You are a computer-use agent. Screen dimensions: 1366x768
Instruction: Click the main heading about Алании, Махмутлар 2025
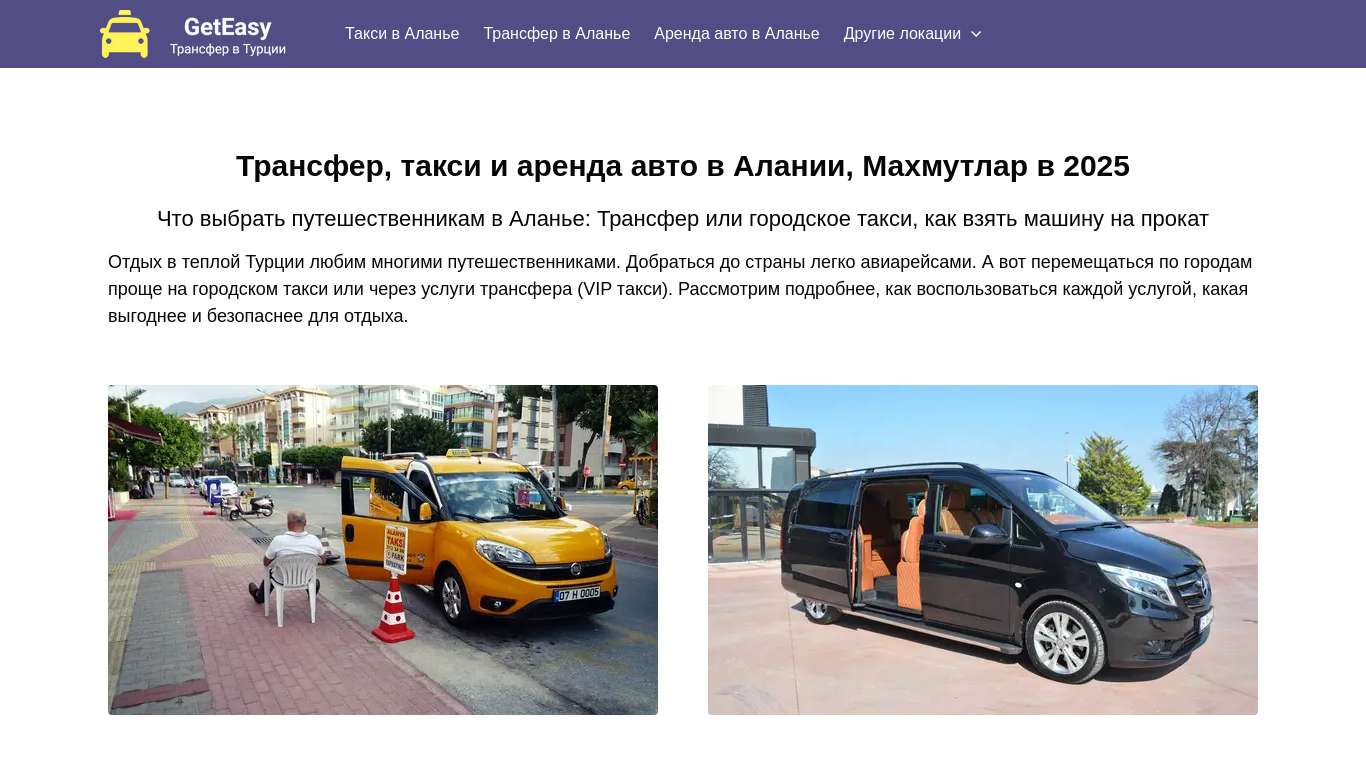tap(683, 166)
